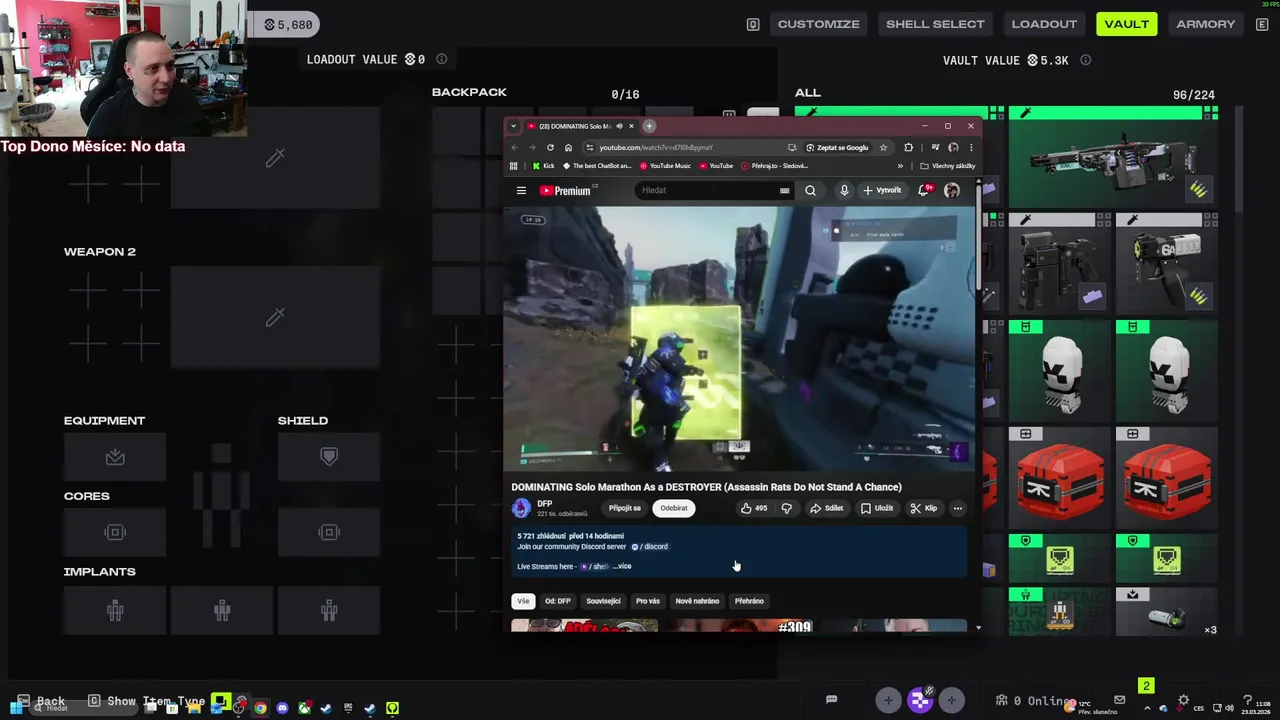Open YouTube notifications bell

click(924, 190)
